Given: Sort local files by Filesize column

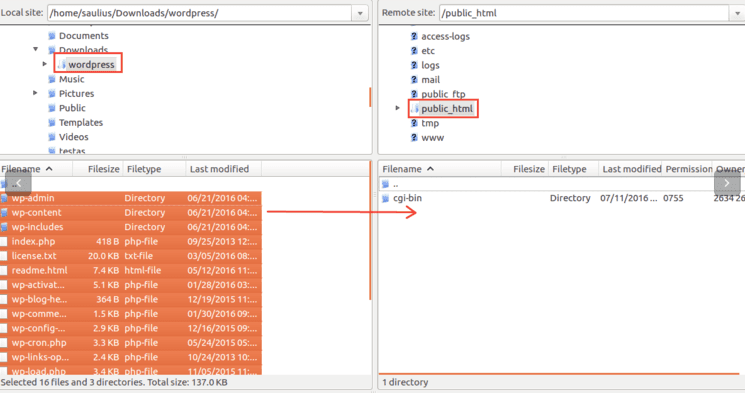Looking at the screenshot, I should pos(98,169).
